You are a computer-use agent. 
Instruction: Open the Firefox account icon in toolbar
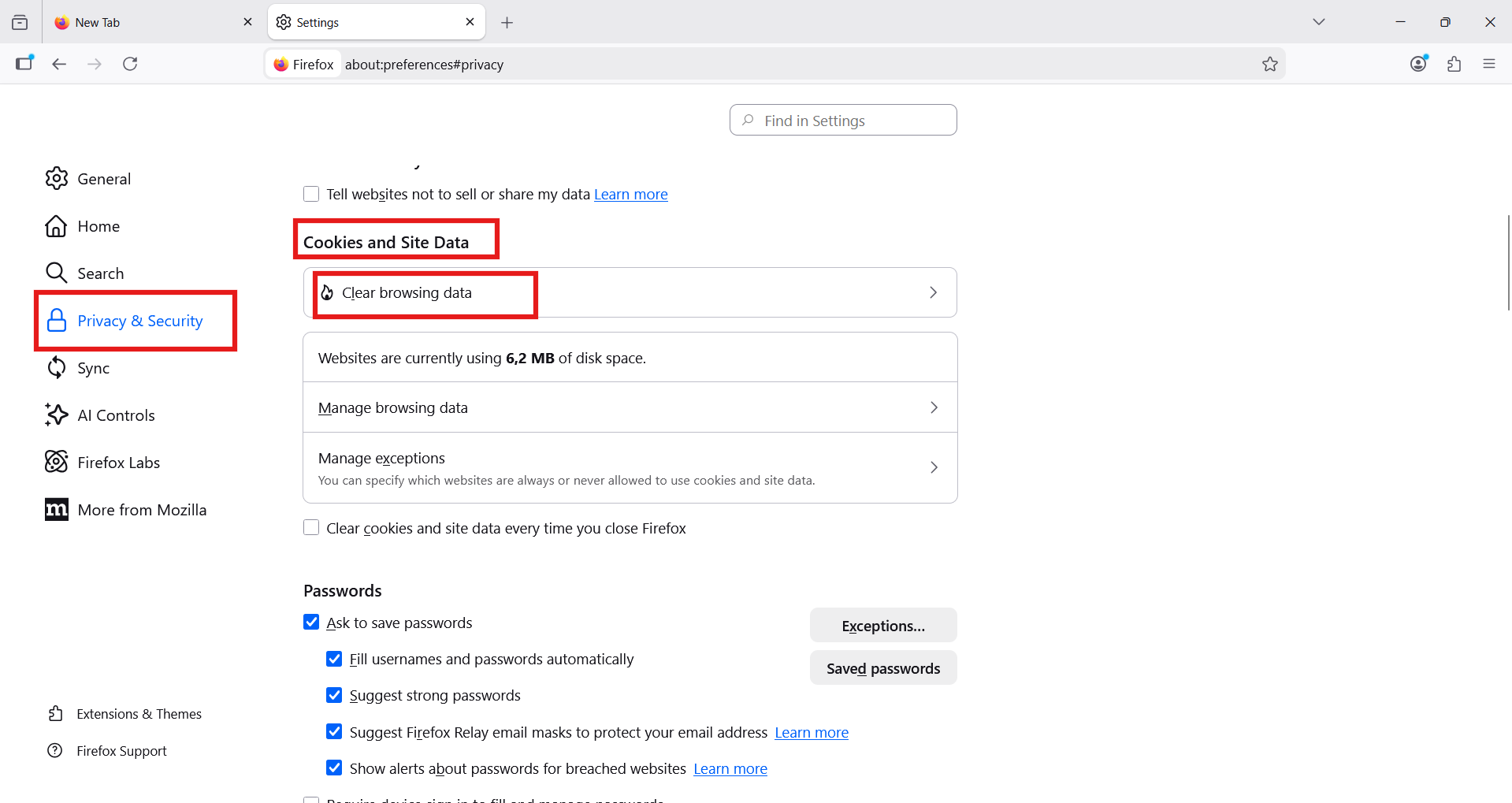click(x=1418, y=64)
